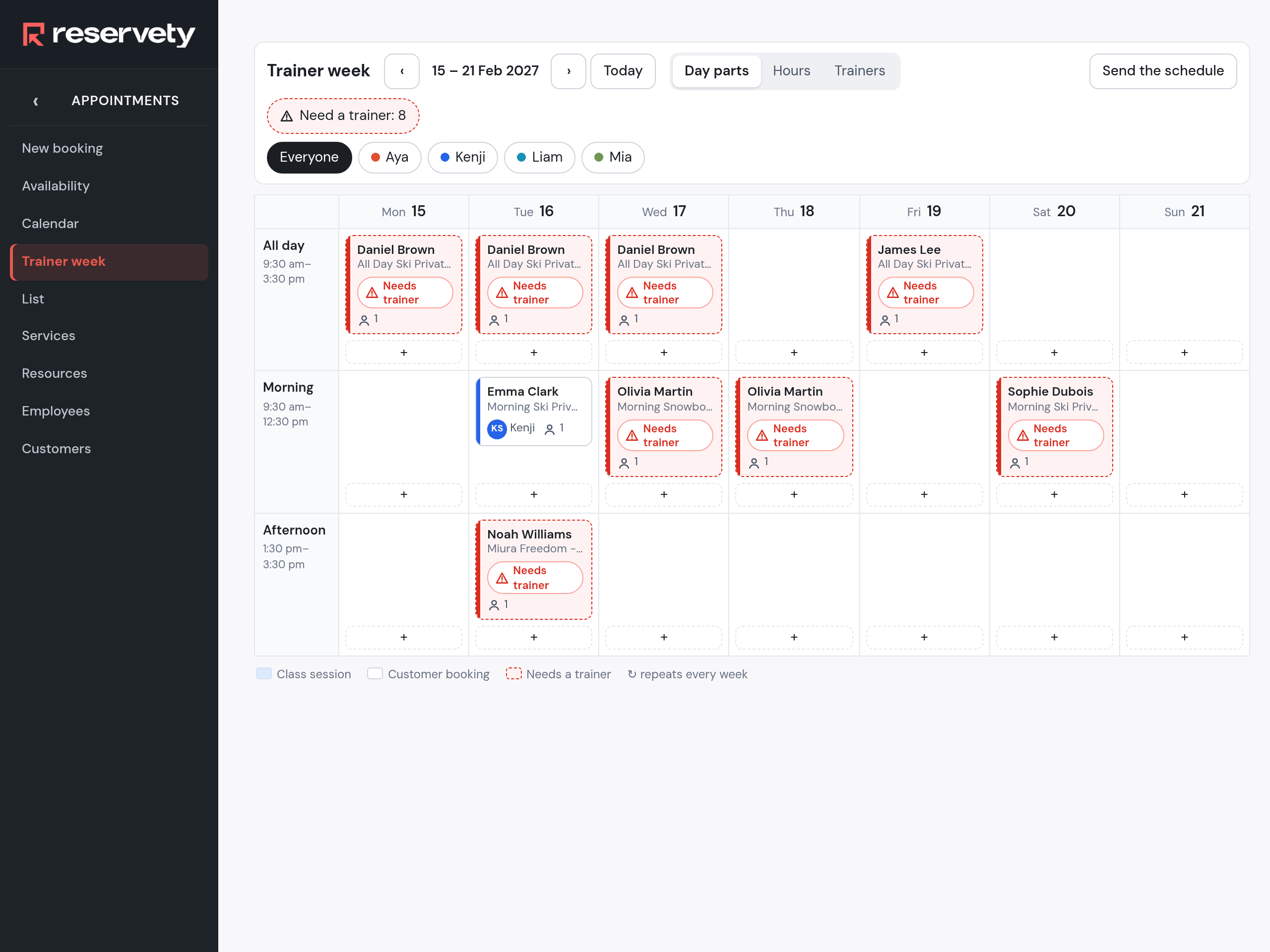This screenshot has height=952, width=1270.
Task: Click Needs trainer warning on Noah Williams booking
Action: 534,577
